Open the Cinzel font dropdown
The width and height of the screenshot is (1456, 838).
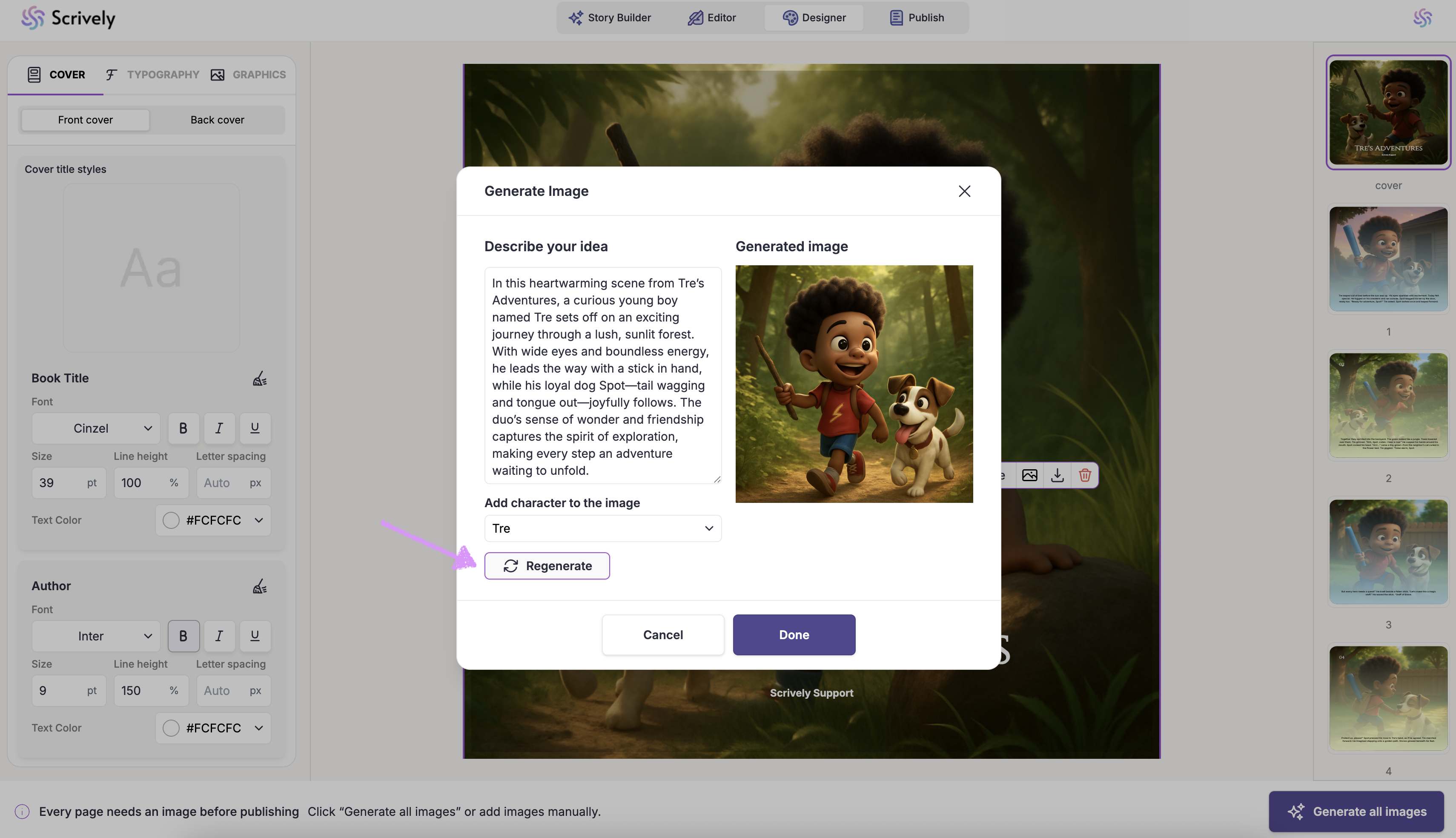click(95, 428)
